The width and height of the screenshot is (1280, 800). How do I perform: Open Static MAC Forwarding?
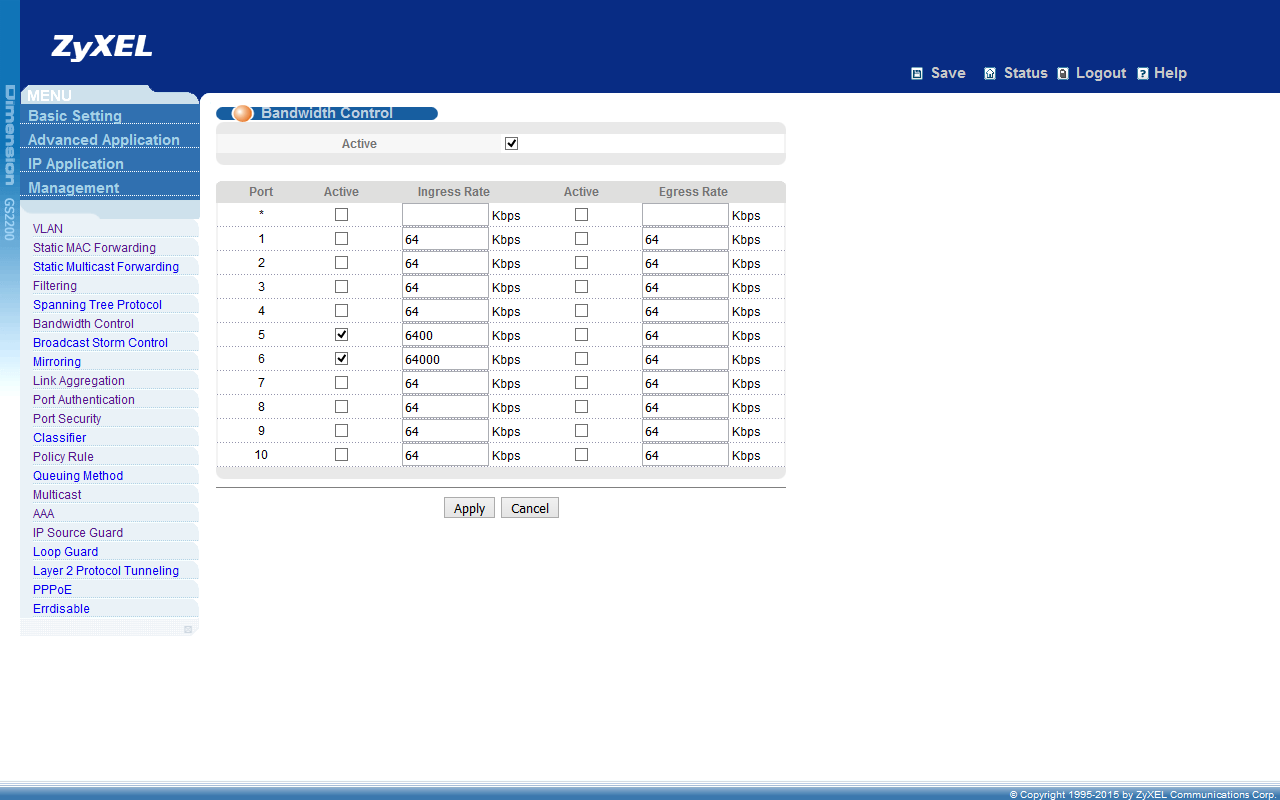pyautogui.click(x=94, y=248)
